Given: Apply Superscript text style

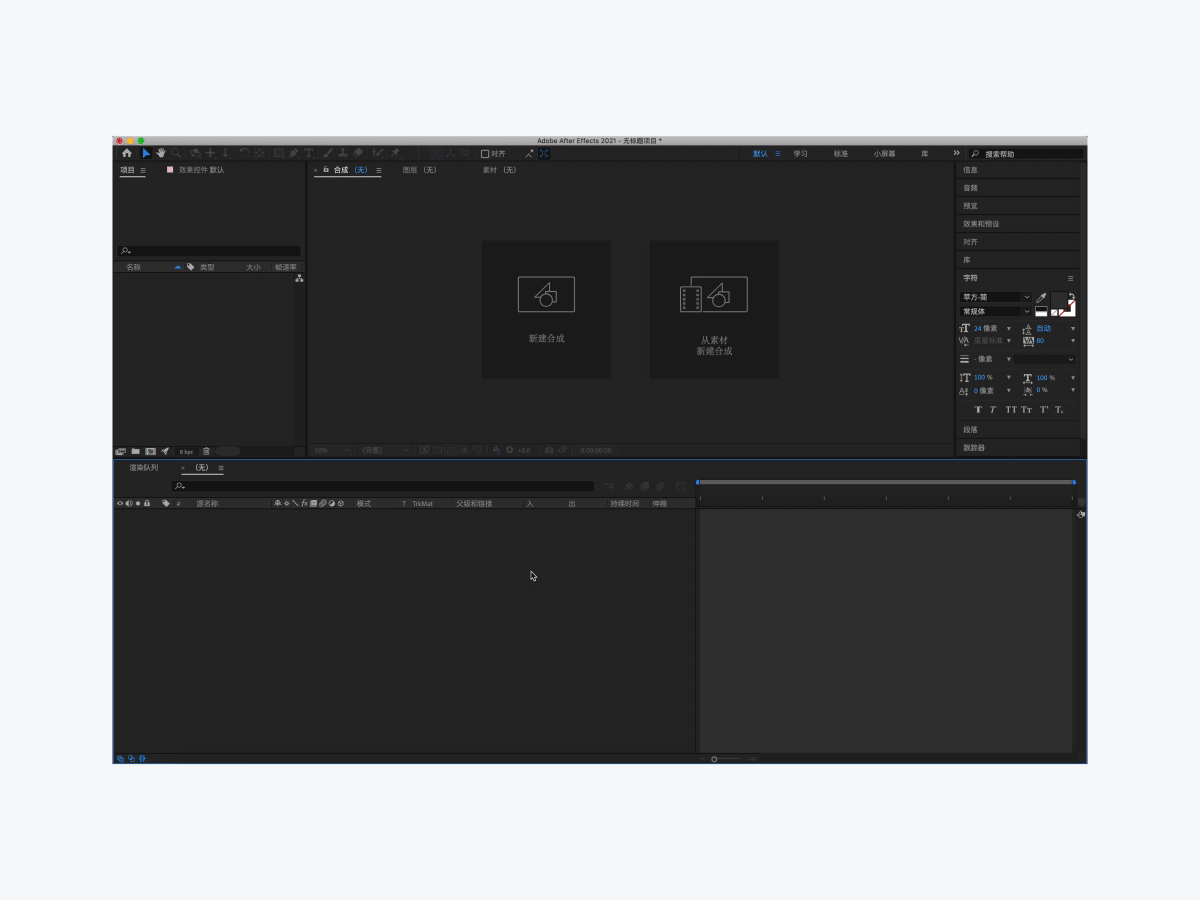Looking at the screenshot, I should 1044,410.
